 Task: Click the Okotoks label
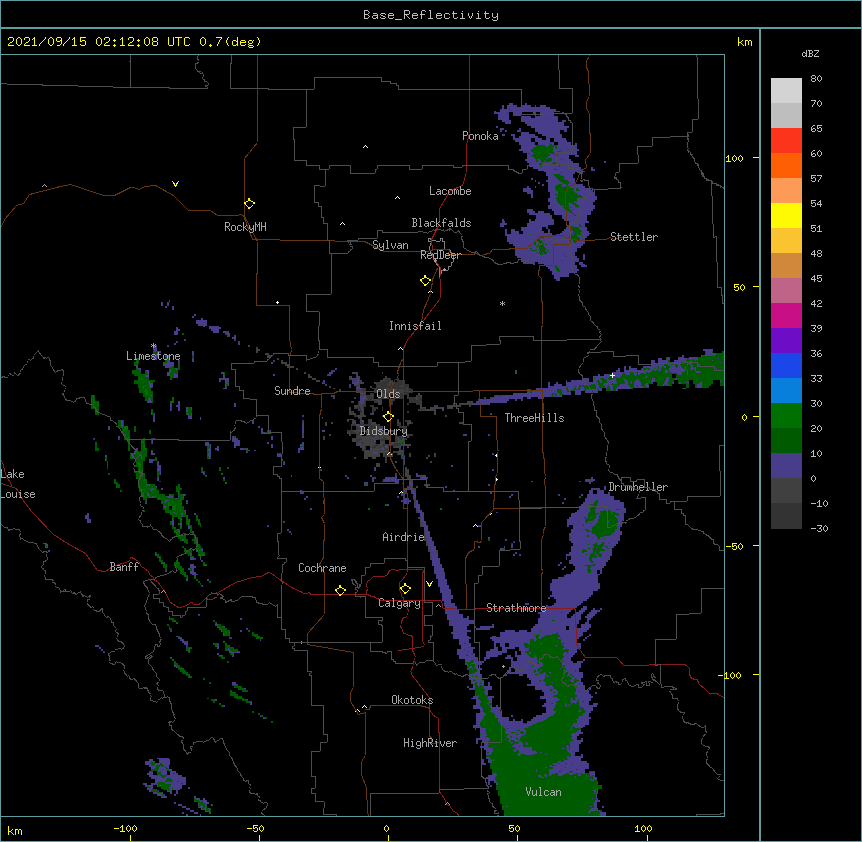(x=412, y=700)
